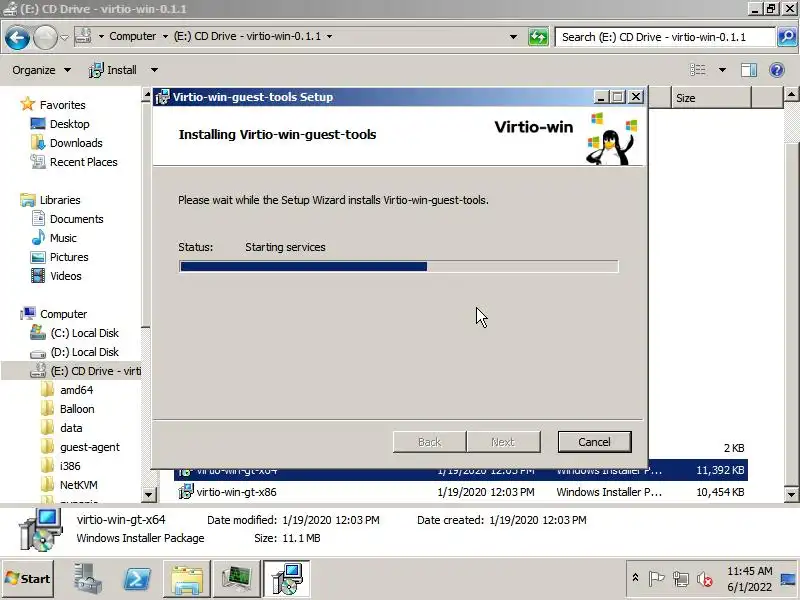Show hidden tray icons arrow
The height and width of the screenshot is (600, 800).
coord(635,578)
